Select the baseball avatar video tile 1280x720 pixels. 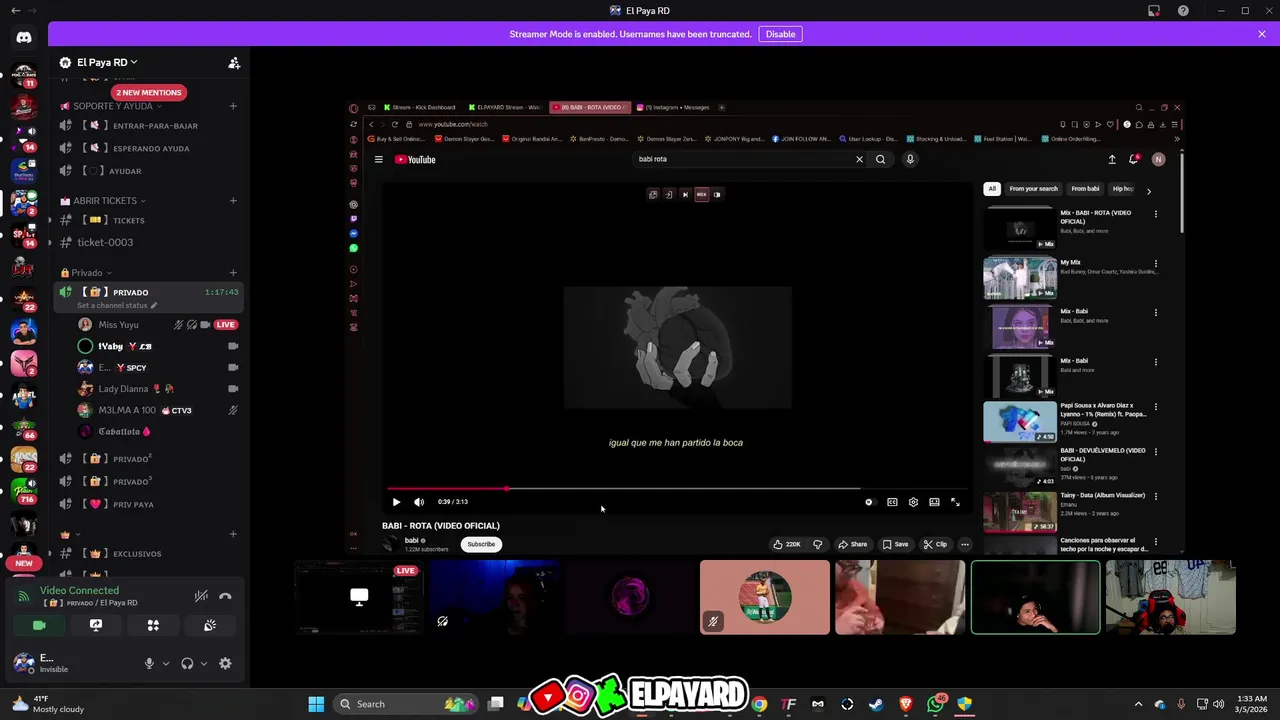pyautogui.click(x=765, y=597)
